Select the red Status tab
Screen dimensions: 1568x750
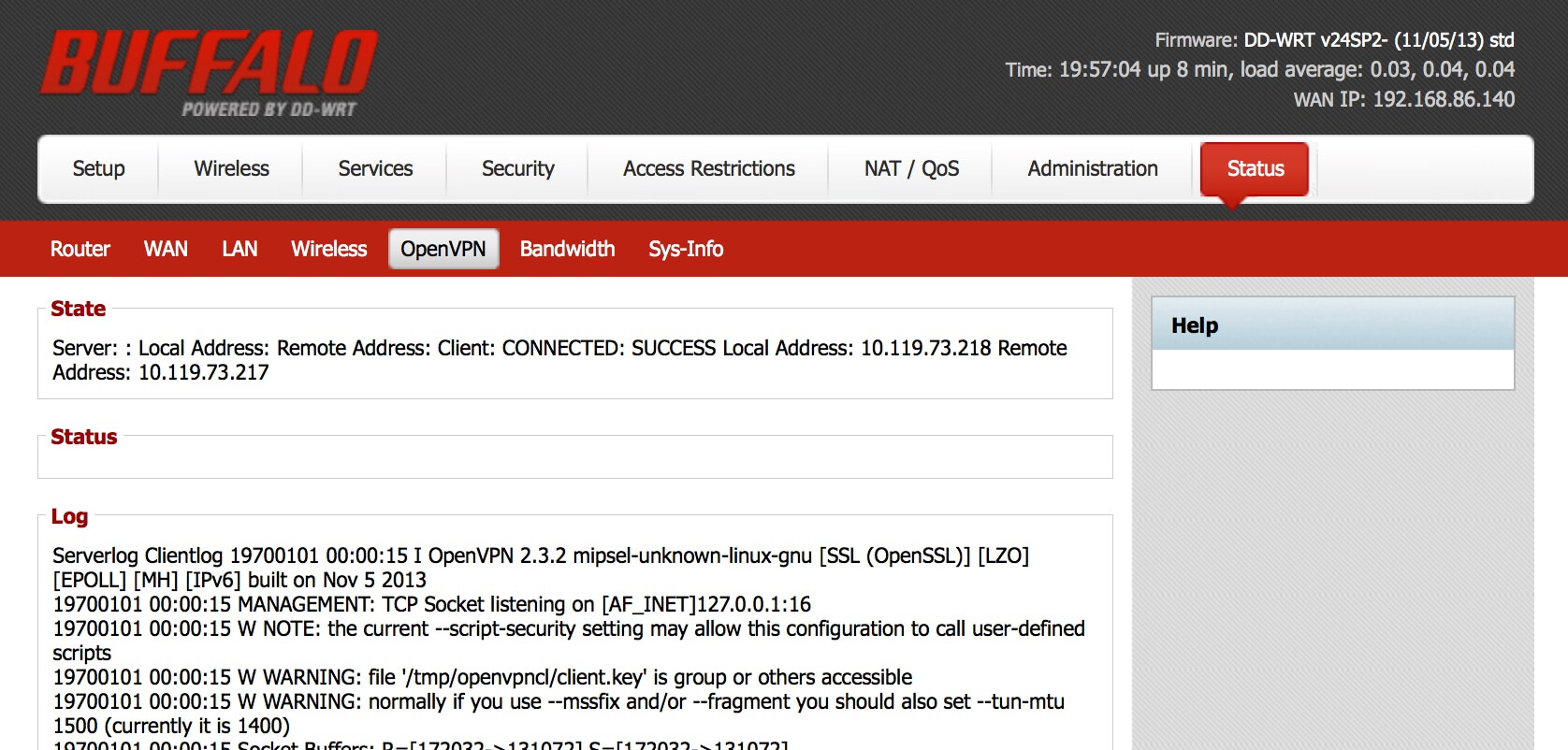[1255, 169]
